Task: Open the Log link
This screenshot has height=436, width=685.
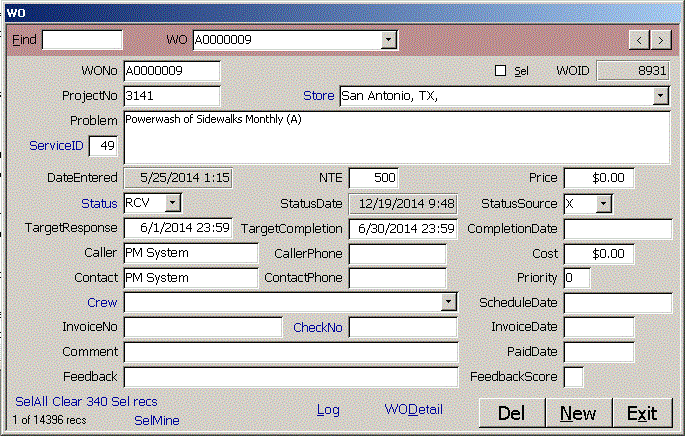Action: tap(328, 410)
